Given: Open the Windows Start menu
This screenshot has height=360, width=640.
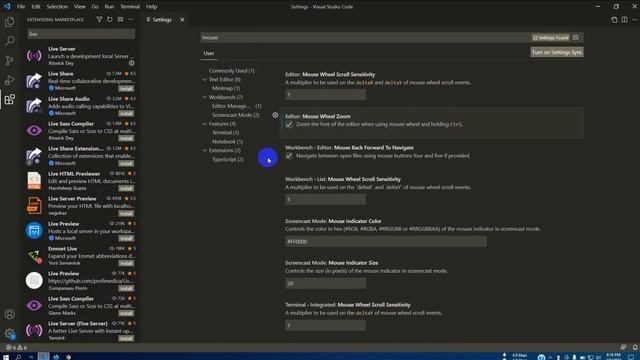Looking at the screenshot, I should [x=6, y=357].
